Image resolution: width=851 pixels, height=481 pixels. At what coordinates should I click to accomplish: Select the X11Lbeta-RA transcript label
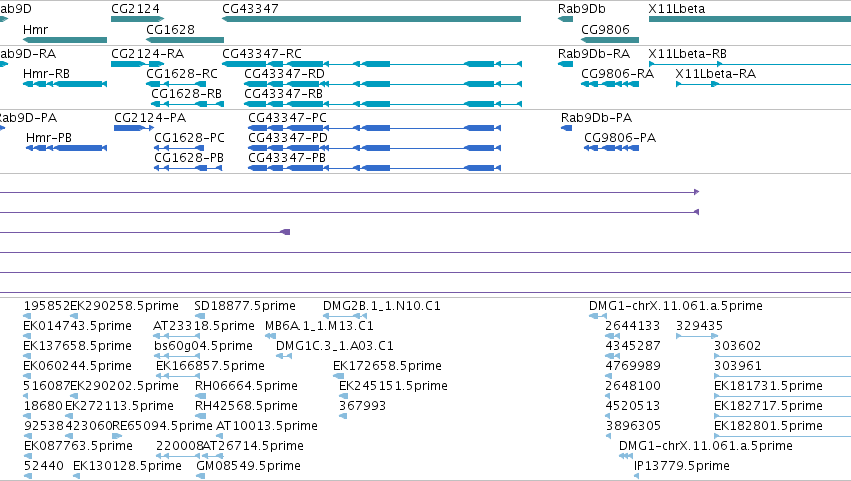pyautogui.click(x=716, y=73)
